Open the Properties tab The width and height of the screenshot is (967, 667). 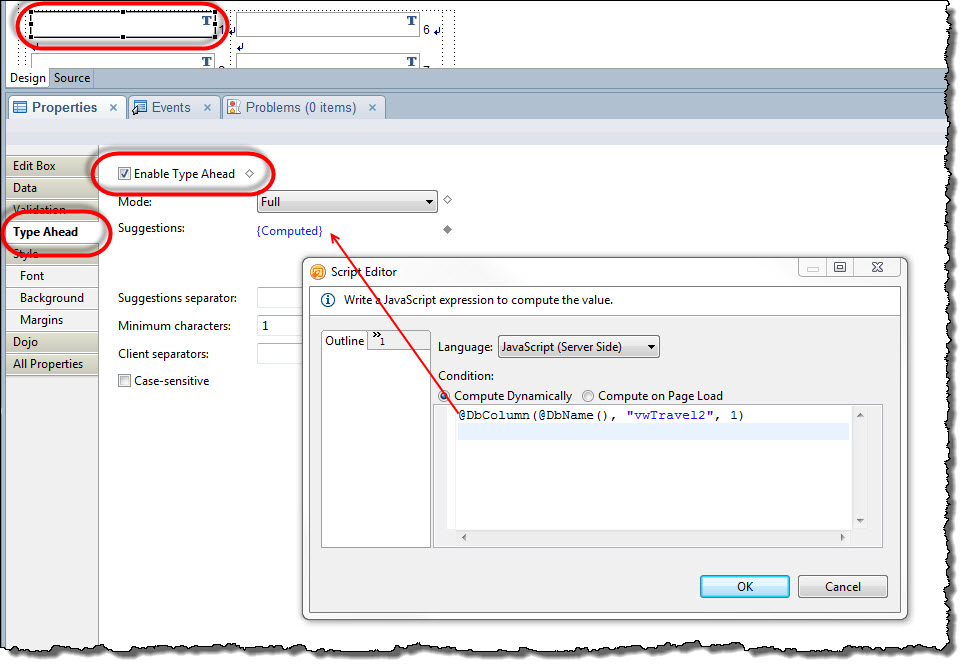pos(64,107)
